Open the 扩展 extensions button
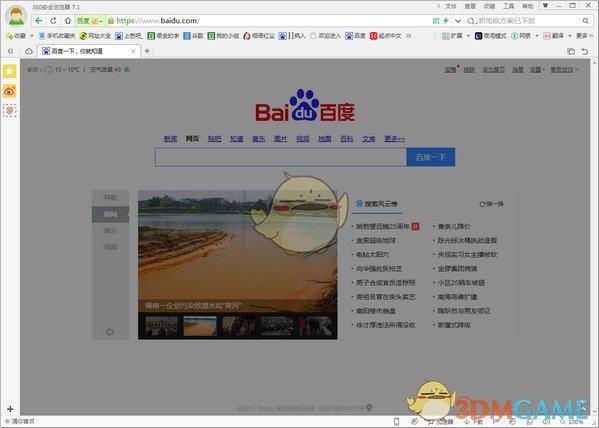Image resolution: width=599 pixels, height=428 pixels. click(x=452, y=36)
